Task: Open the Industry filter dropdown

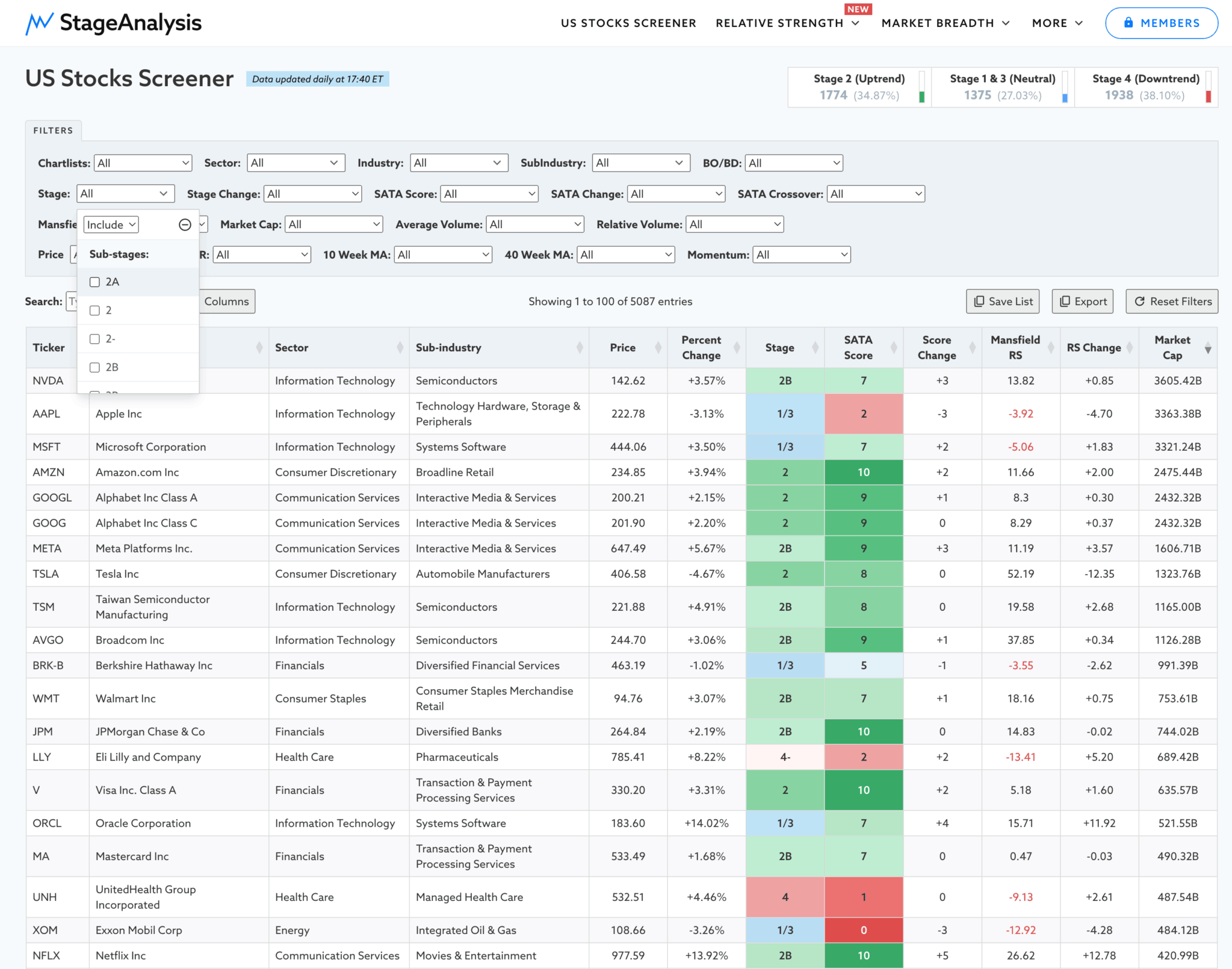Action: [459, 163]
